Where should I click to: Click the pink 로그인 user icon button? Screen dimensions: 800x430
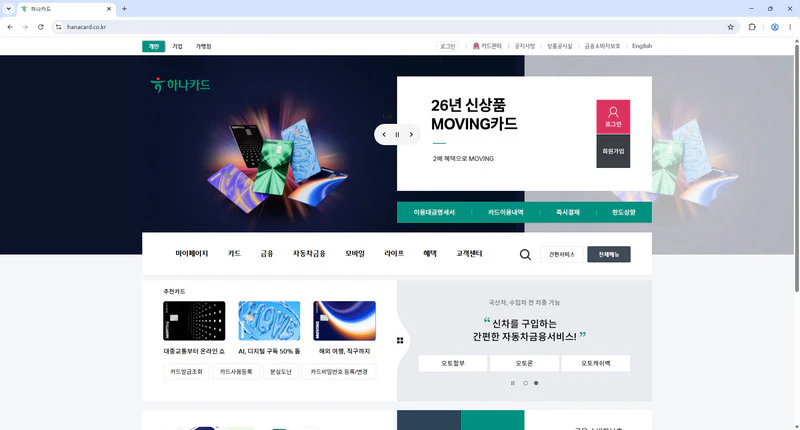613,117
